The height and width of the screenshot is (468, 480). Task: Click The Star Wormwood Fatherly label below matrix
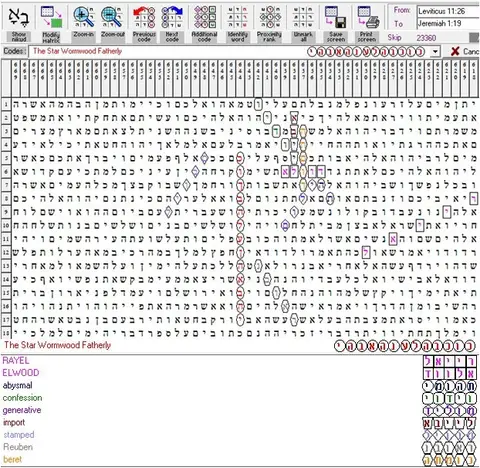[x=57, y=345]
